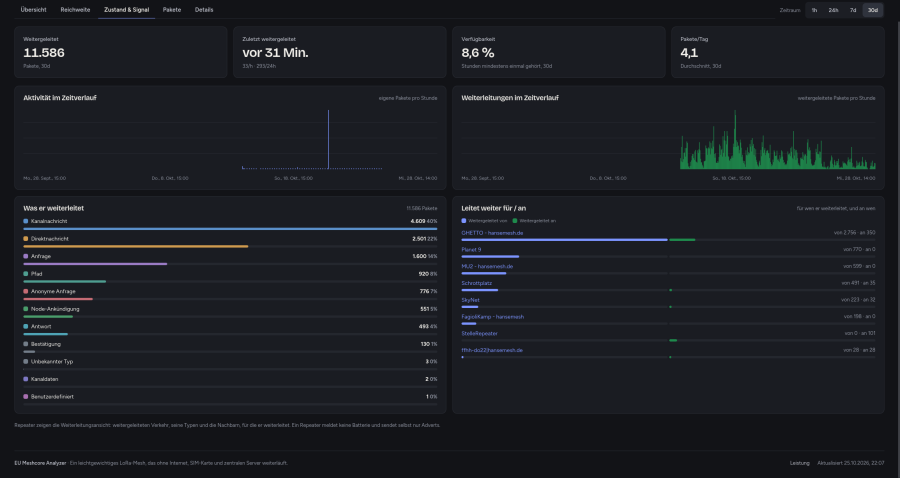Screen dimensions: 900x478
Task: Open the MU2 - hansemesh.de node link
Action: 487,266
